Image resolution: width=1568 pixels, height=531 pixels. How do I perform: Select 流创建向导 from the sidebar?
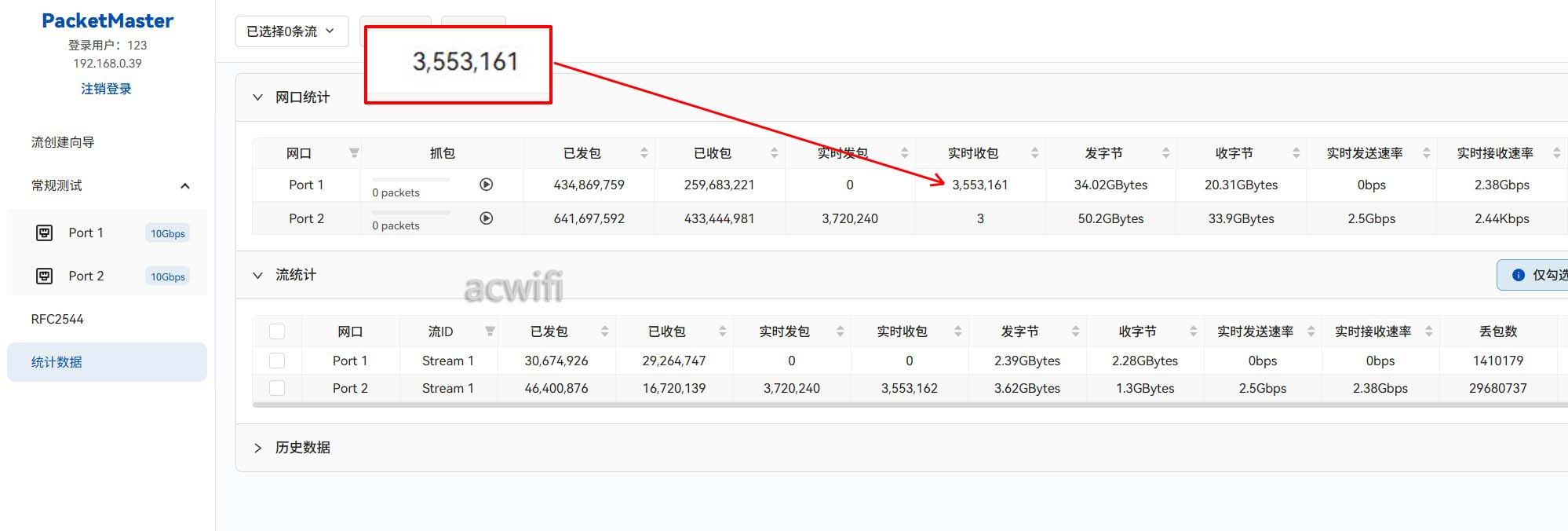click(x=63, y=142)
